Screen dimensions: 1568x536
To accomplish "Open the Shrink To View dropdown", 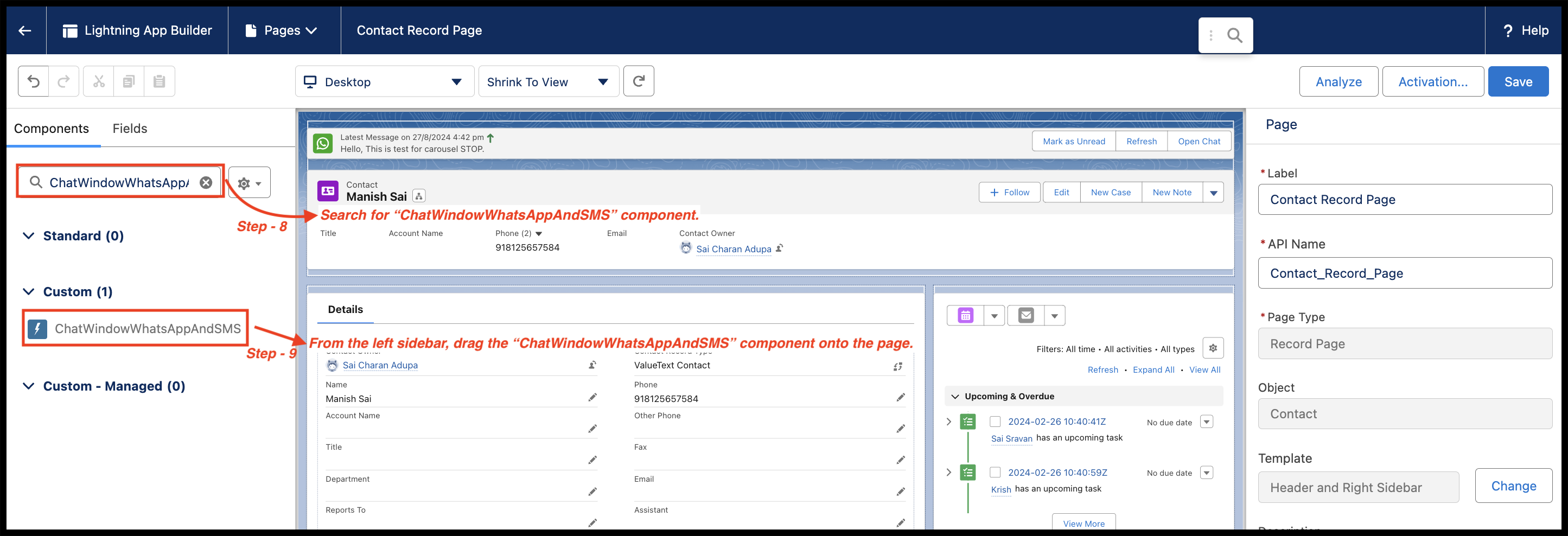I will tap(549, 81).
